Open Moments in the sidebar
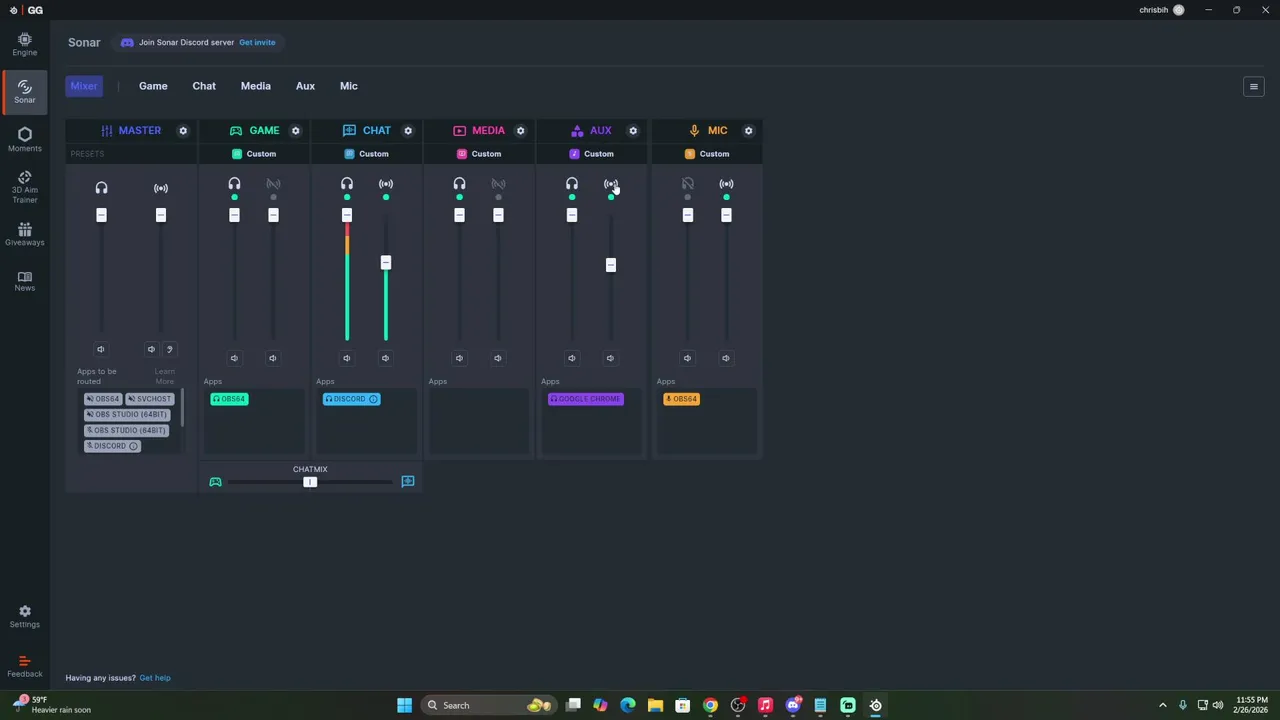This screenshot has width=1280, height=720. click(x=25, y=140)
